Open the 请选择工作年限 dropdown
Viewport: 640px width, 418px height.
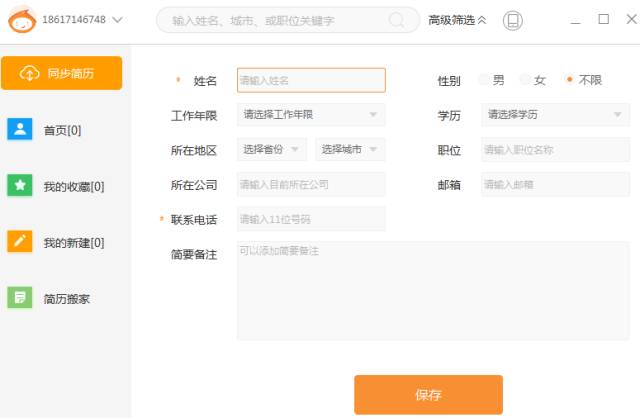[x=311, y=115]
